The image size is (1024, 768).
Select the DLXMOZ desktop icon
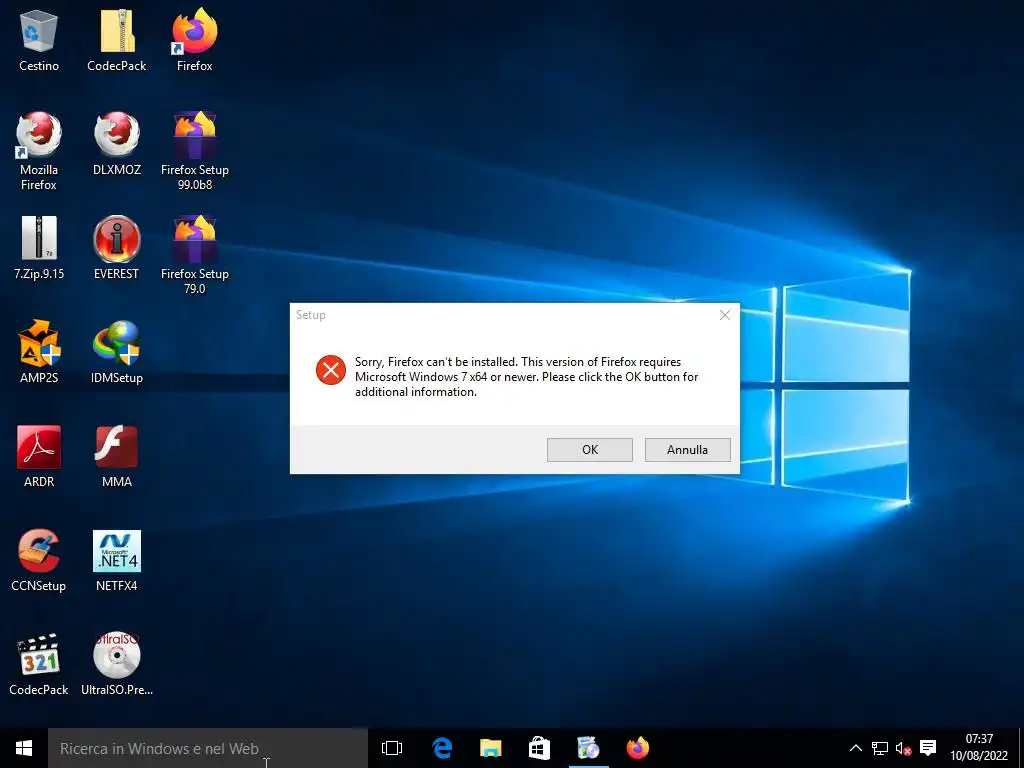click(117, 144)
